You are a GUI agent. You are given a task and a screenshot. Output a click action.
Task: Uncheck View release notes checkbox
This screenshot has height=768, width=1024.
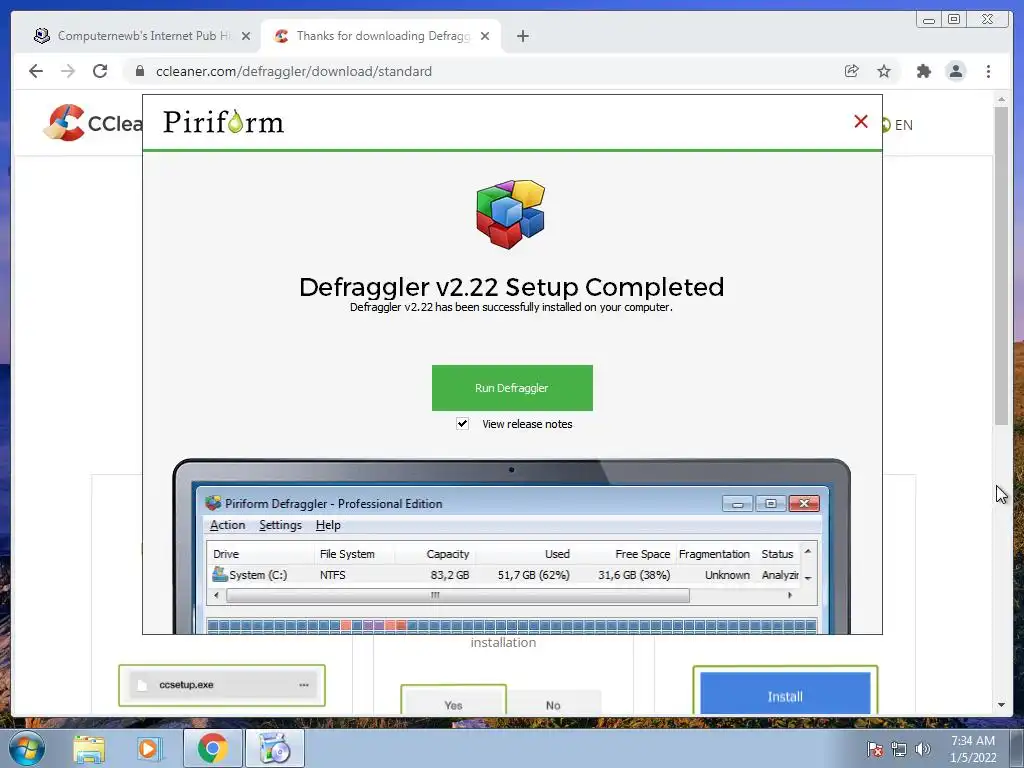tap(462, 424)
